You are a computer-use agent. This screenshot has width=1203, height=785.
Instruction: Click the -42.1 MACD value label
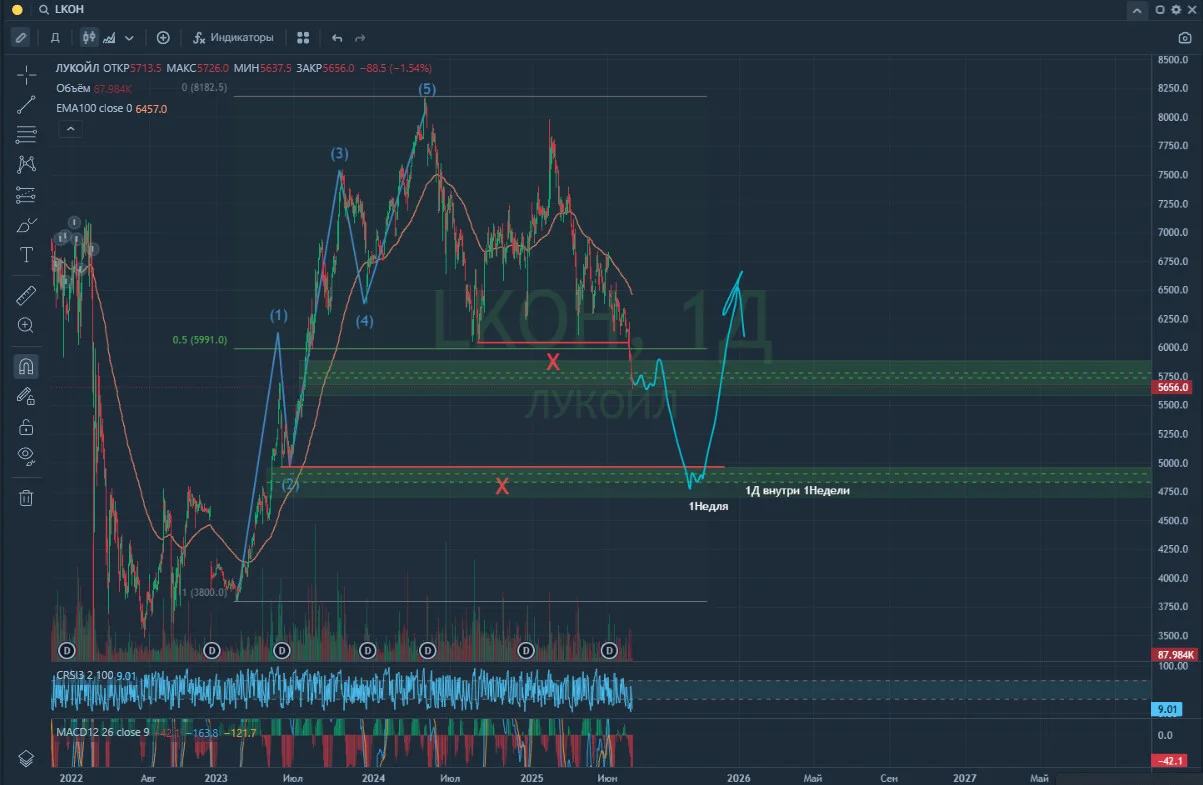click(x=1172, y=761)
